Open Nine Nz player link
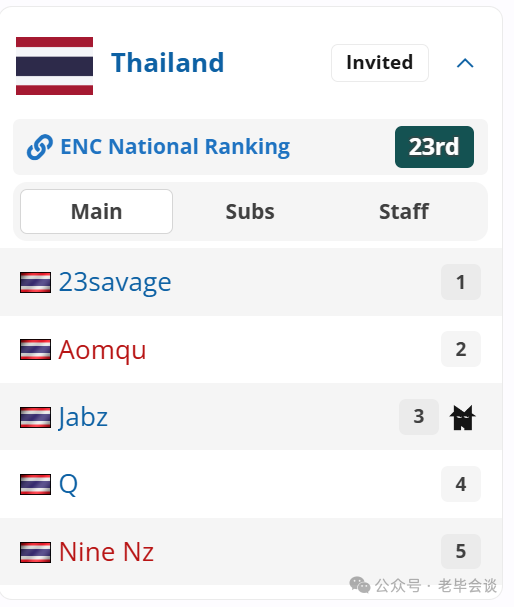 point(106,552)
